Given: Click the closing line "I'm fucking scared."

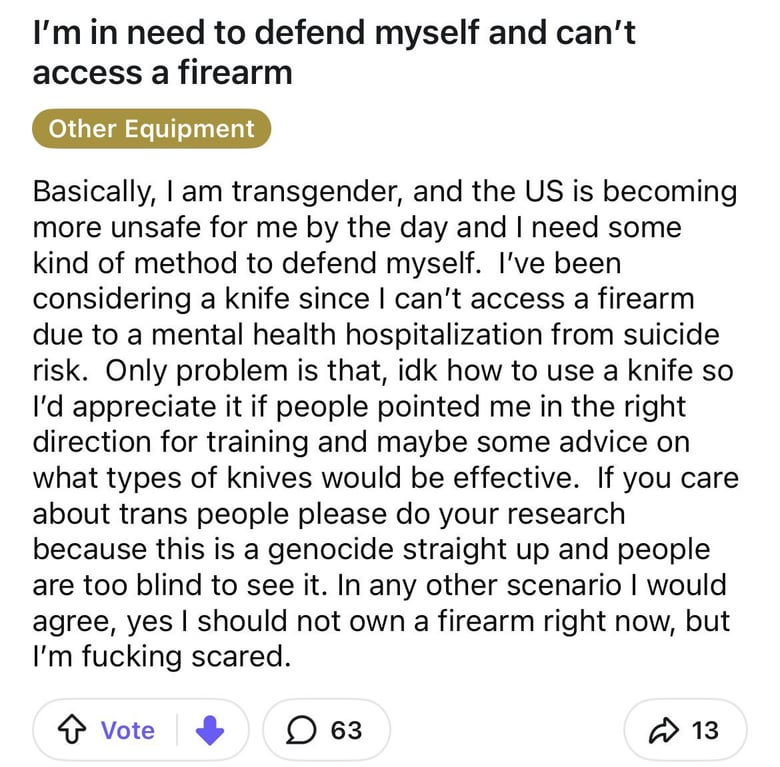Looking at the screenshot, I should (x=162, y=656).
